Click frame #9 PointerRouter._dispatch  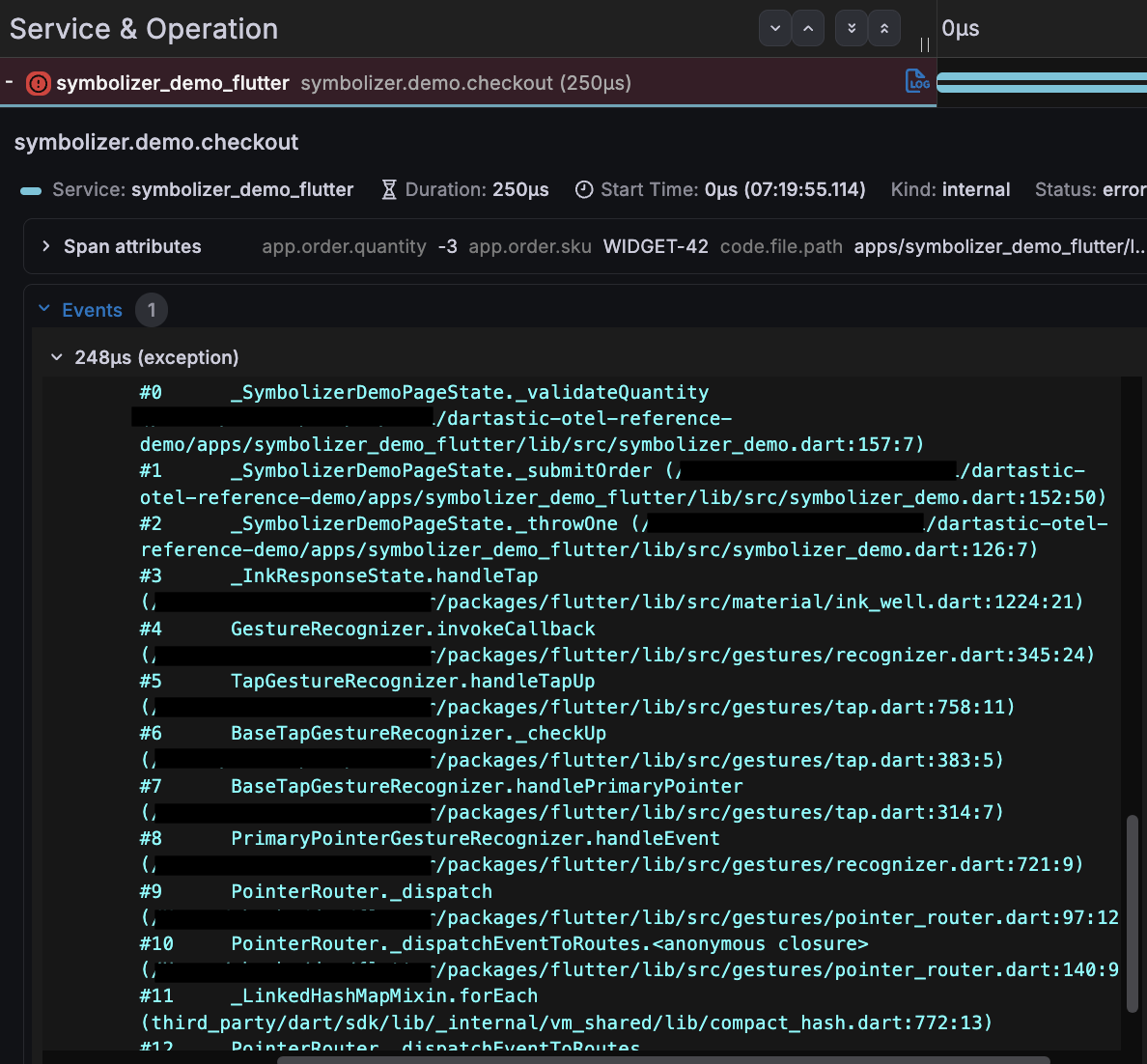pyautogui.click(x=316, y=891)
